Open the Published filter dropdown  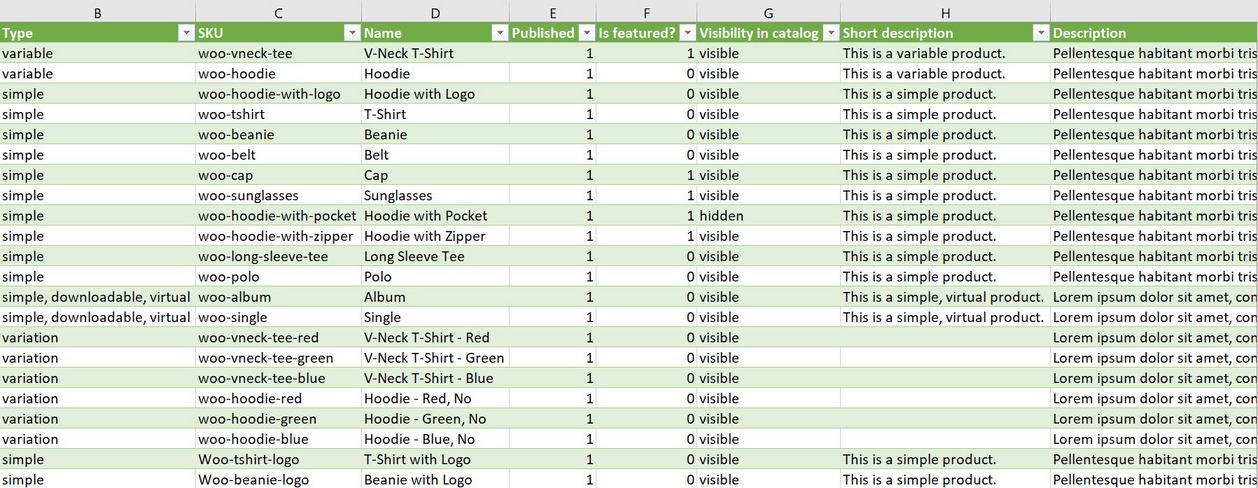pos(585,33)
